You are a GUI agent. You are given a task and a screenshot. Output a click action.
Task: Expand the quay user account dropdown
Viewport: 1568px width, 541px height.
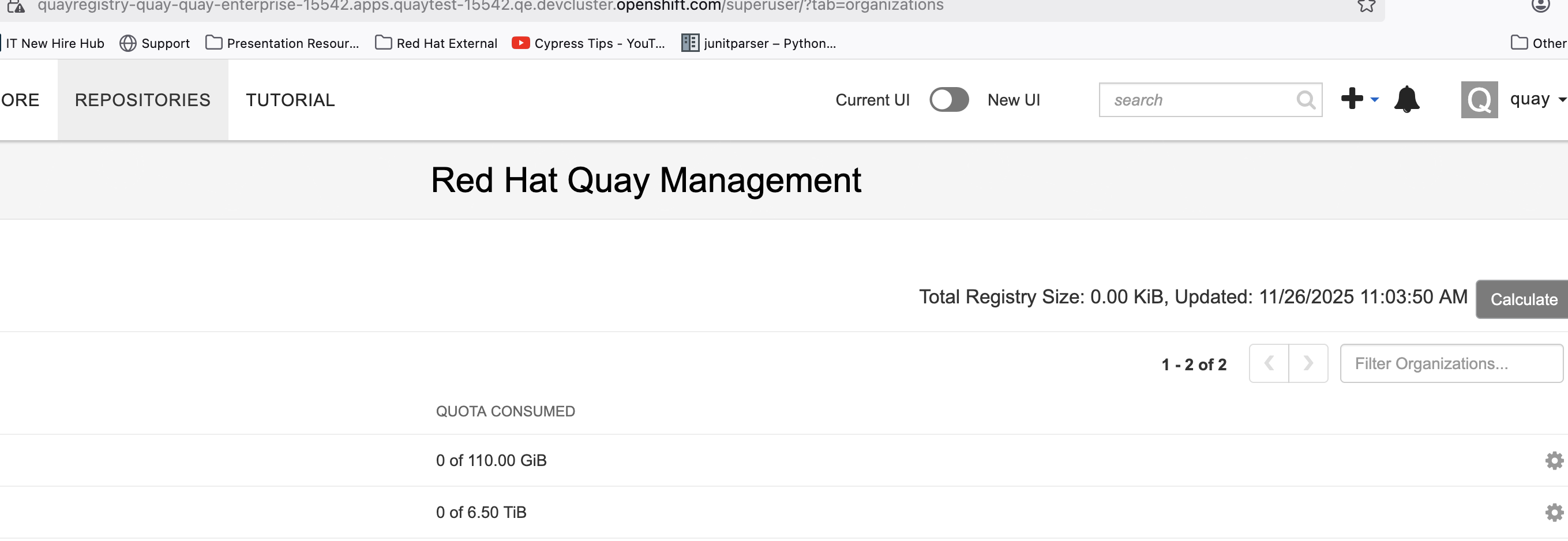click(1562, 100)
